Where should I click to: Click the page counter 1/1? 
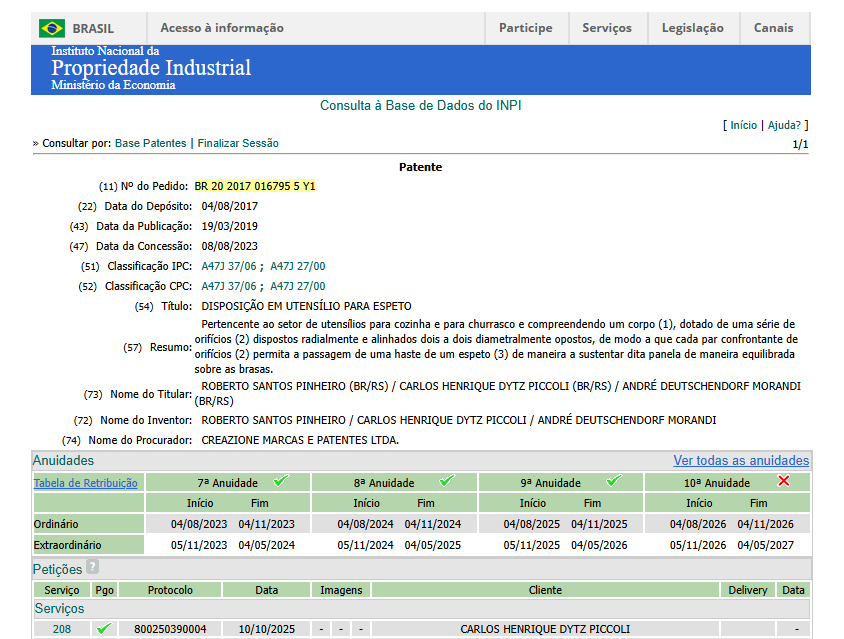pos(800,144)
